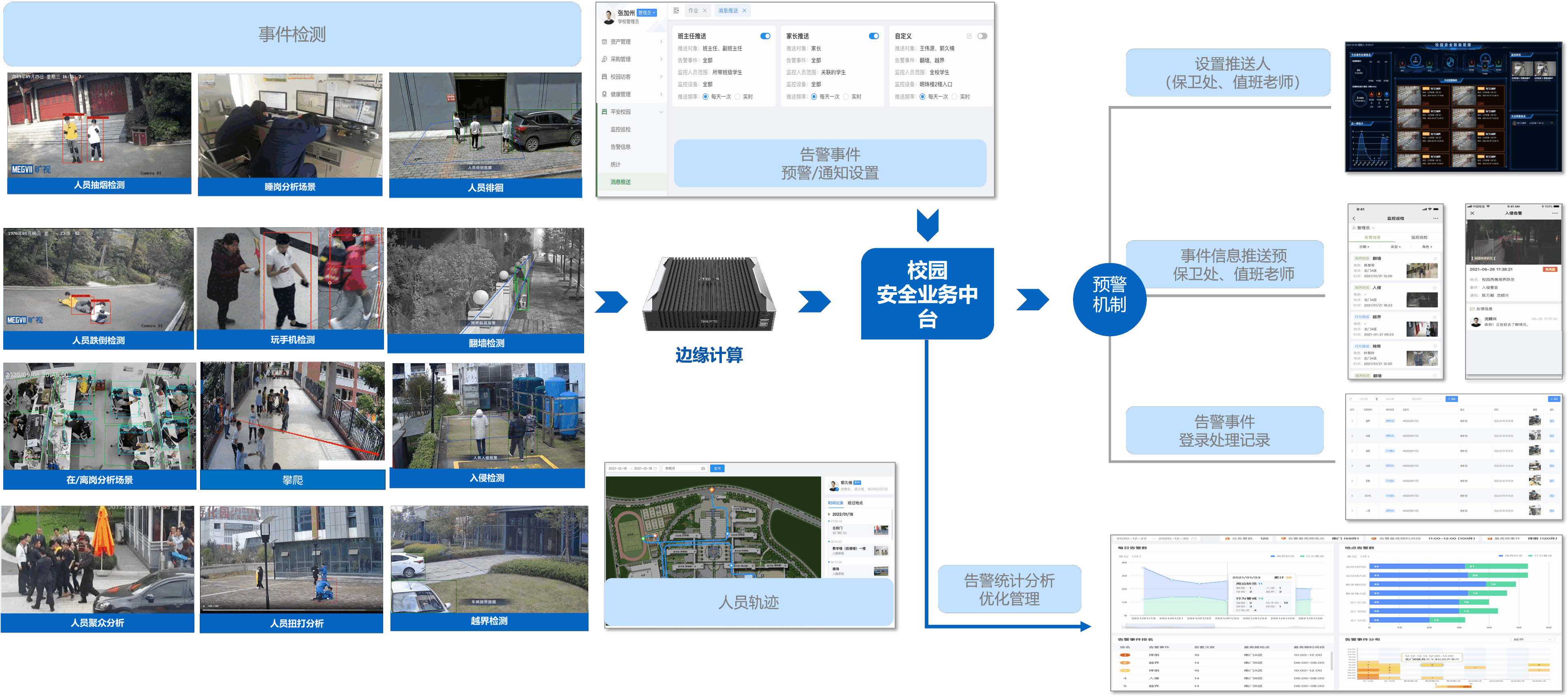
Task: Tap the X in 入侵告警 phone header
Action: click(x=1472, y=214)
